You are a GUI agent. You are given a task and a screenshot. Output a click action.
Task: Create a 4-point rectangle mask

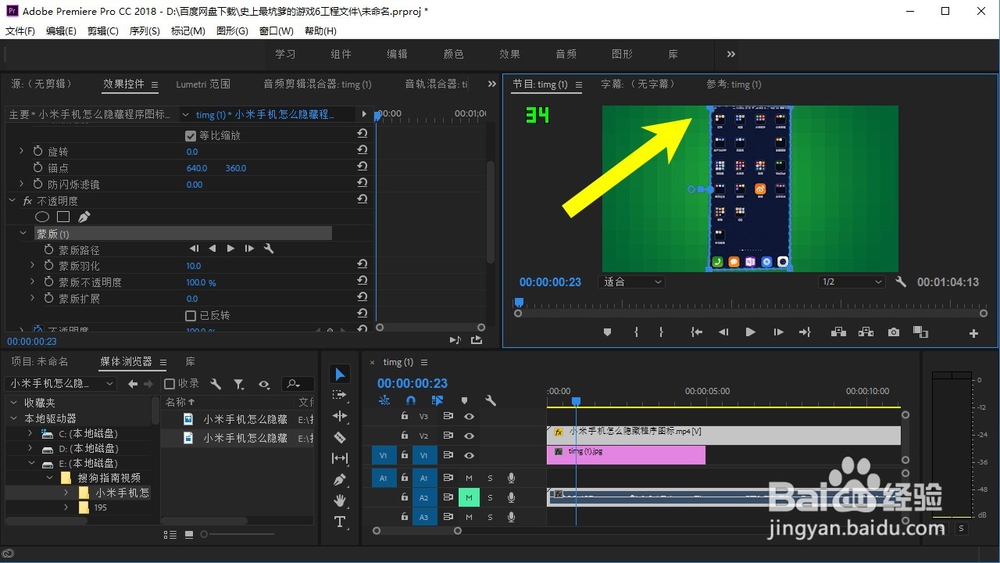click(63, 217)
